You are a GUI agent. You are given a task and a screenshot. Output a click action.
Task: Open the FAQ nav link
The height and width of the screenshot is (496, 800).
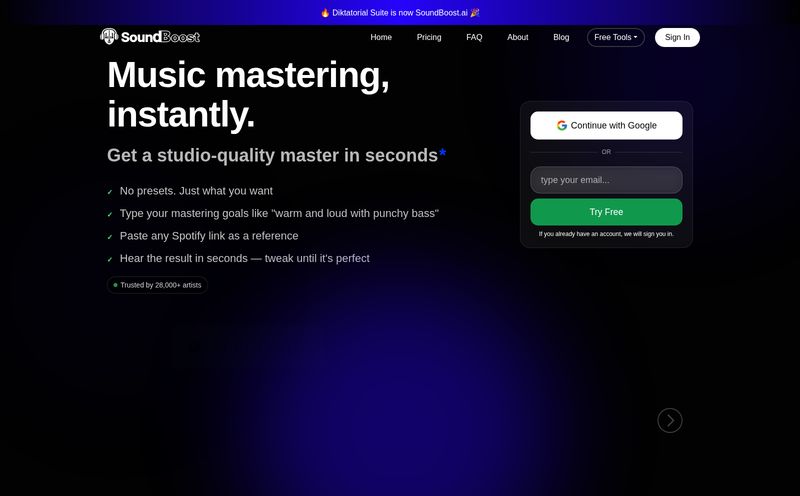click(474, 37)
